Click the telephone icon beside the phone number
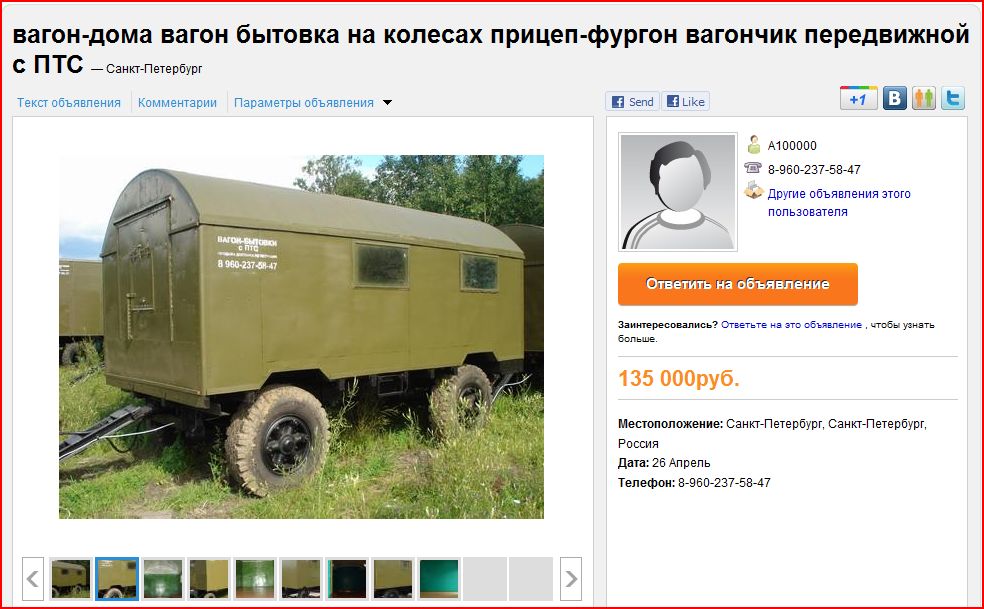Image resolution: width=984 pixels, height=609 pixels. pyautogui.click(x=753, y=168)
